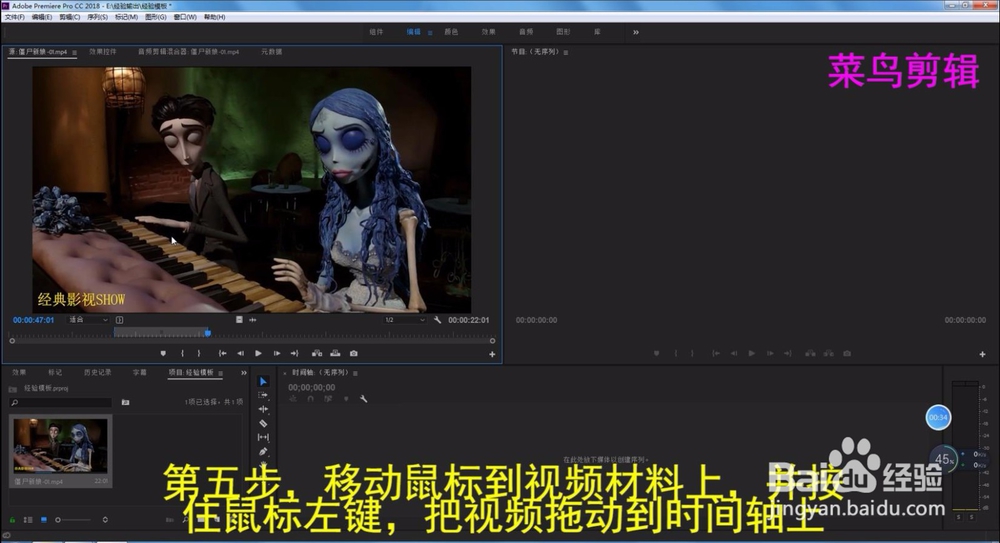
Task: Switch to 音频剪辑混合器 tab
Action: tap(188, 52)
